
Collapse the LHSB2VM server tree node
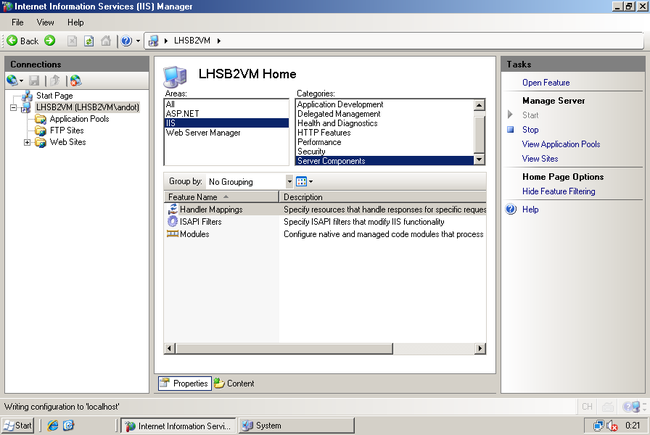coord(13,107)
